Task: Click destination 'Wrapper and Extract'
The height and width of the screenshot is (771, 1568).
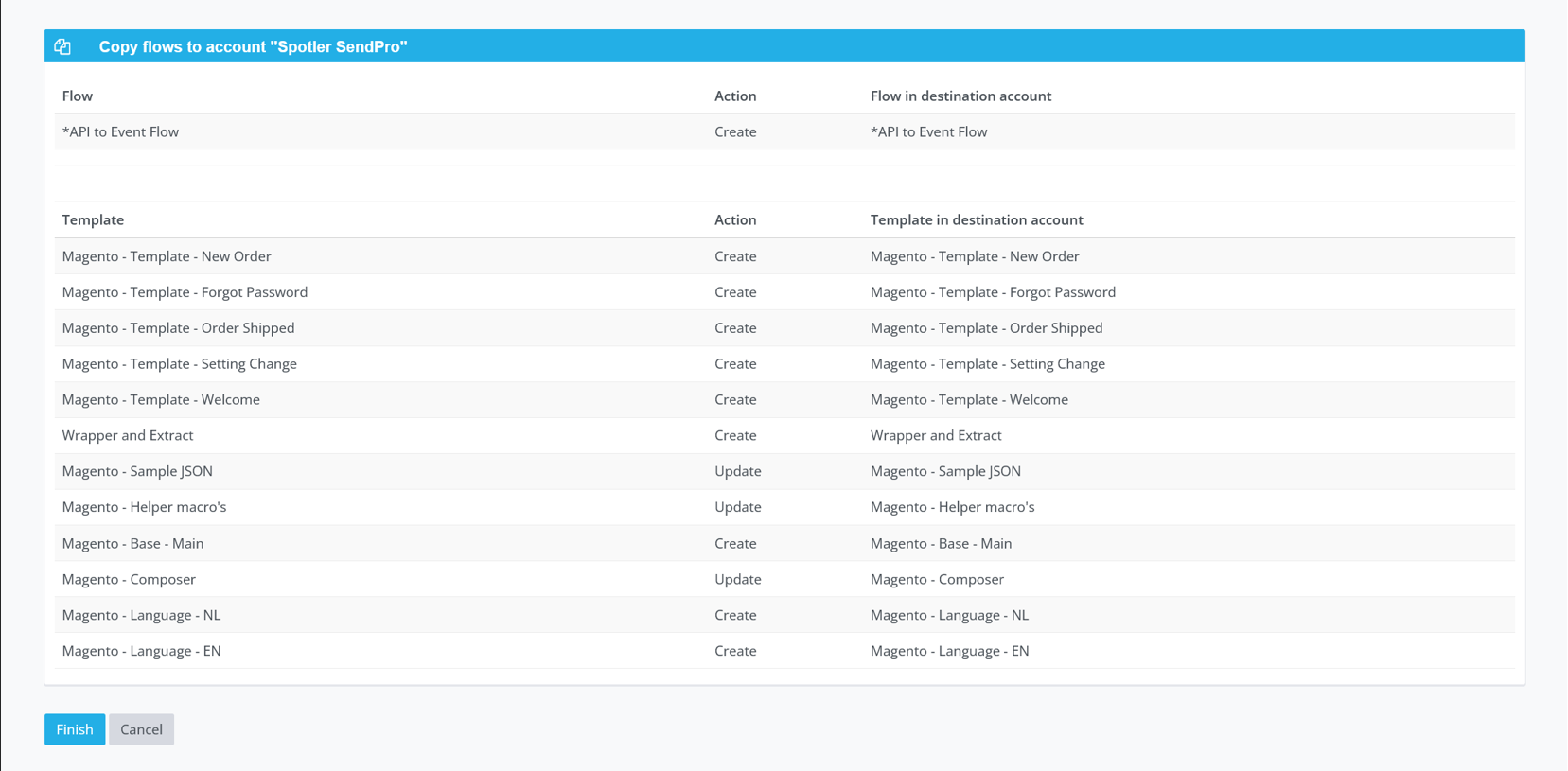Action: coord(936,436)
